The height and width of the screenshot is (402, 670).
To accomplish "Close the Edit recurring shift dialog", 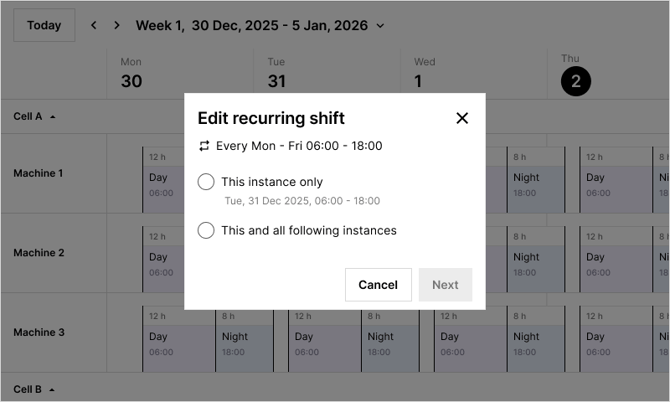I will tap(462, 118).
